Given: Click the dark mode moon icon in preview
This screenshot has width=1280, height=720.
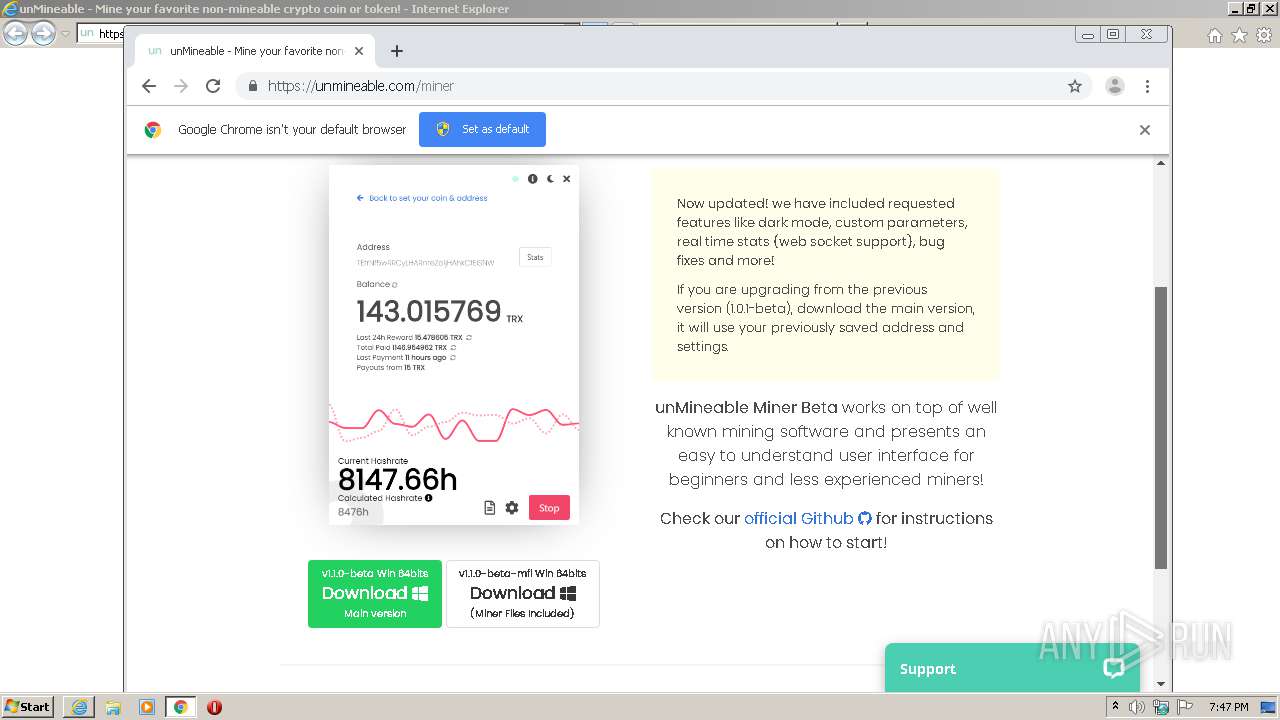Looking at the screenshot, I should (x=550, y=179).
